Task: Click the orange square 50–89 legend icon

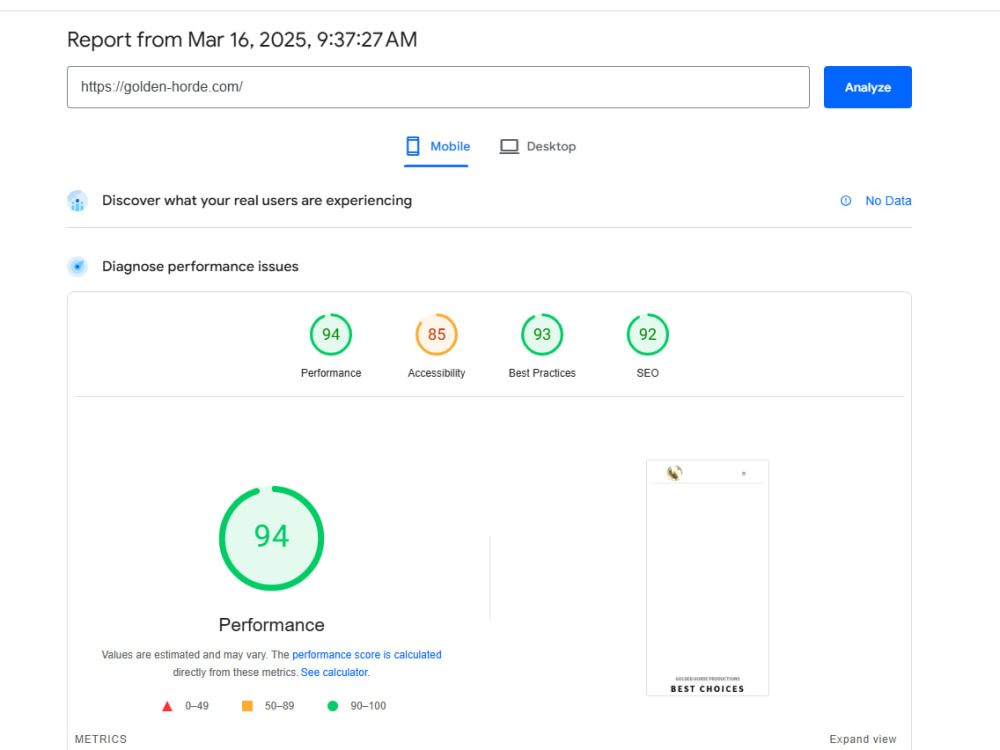Action: coord(247,706)
